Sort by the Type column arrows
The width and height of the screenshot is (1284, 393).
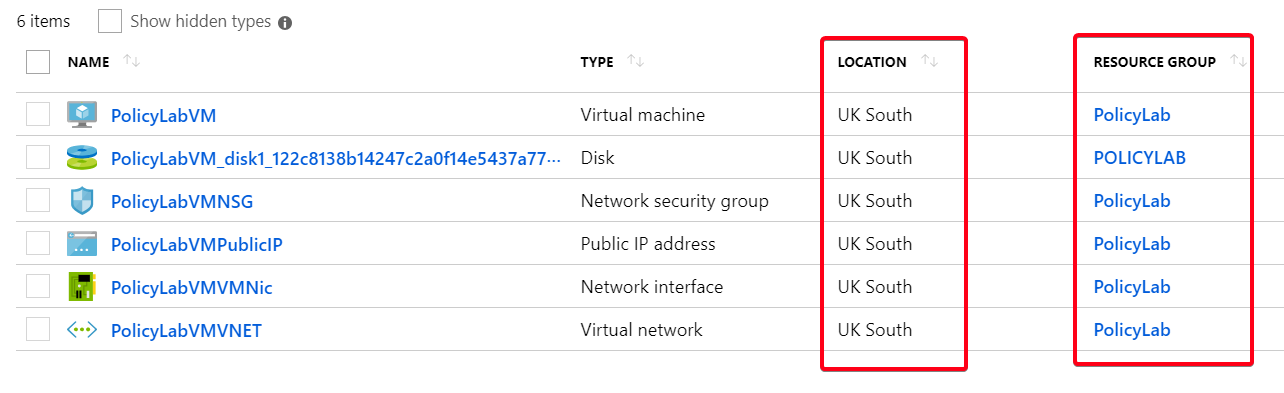635,62
